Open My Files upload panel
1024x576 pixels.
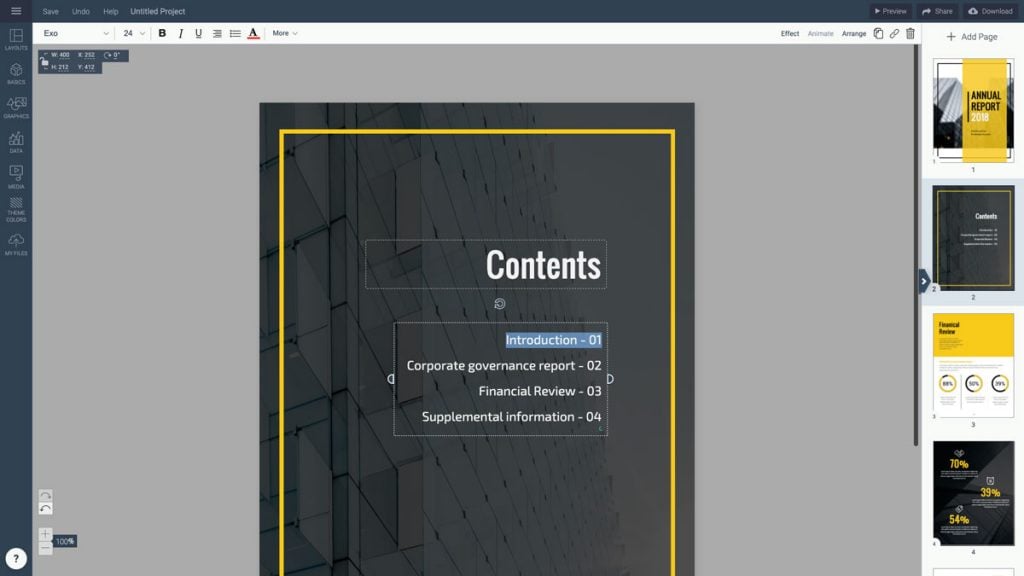(x=15, y=244)
